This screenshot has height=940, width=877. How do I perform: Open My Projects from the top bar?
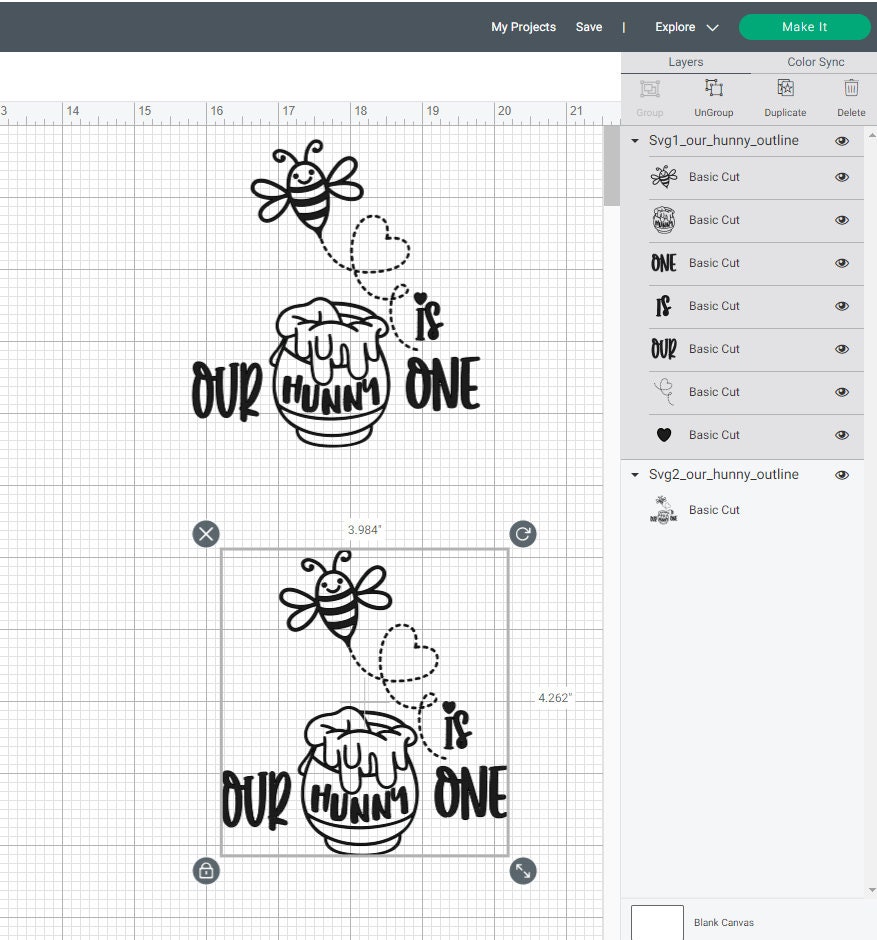[523, 27]
